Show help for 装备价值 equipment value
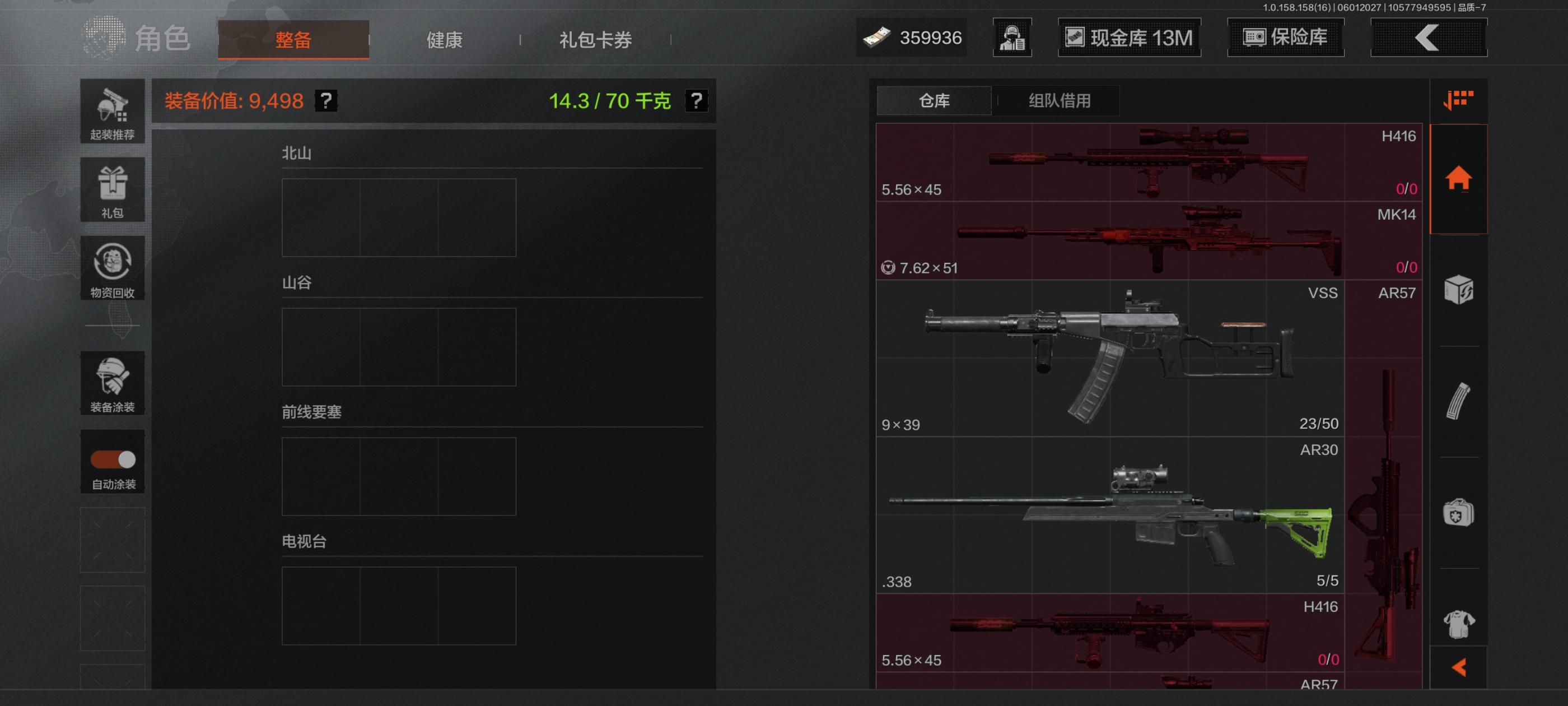1568x706 pixels. 326,100
